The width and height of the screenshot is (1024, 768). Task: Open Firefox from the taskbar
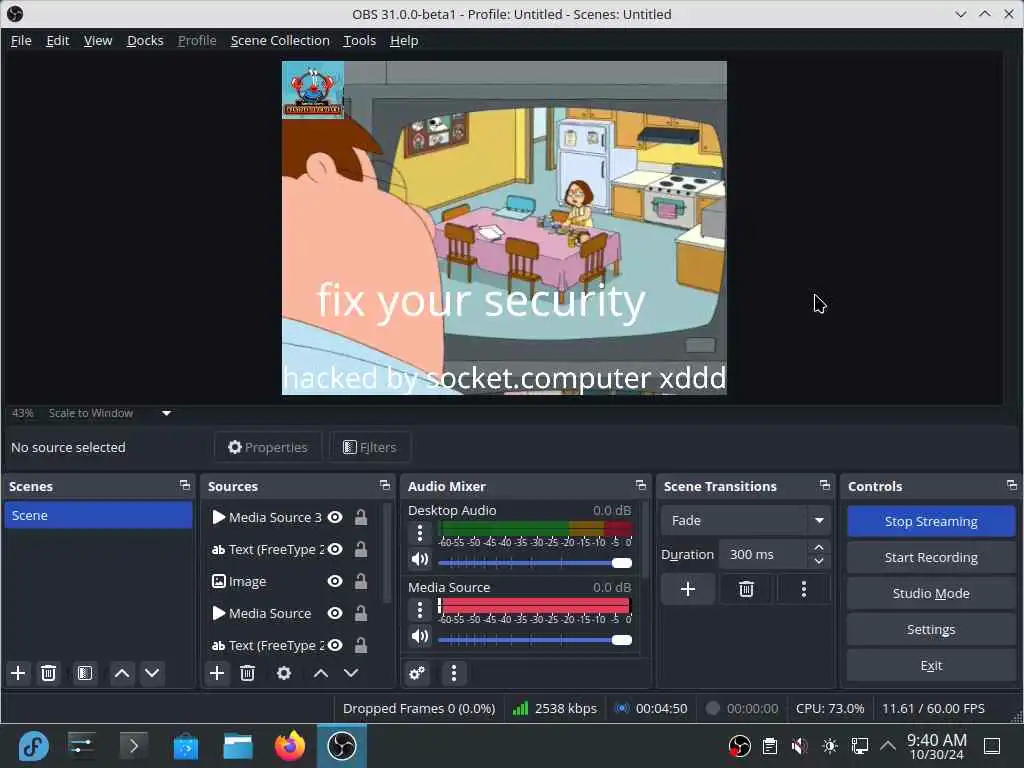click(290, 746)
